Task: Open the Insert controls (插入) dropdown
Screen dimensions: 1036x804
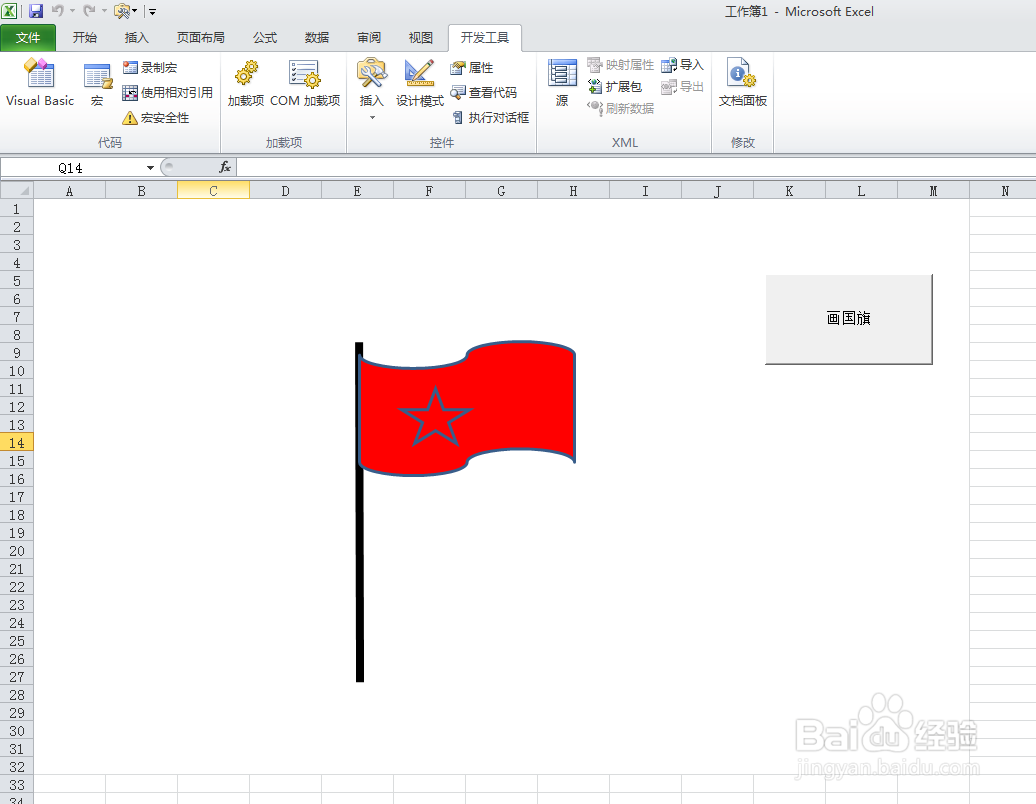Action: coord(371,89)
